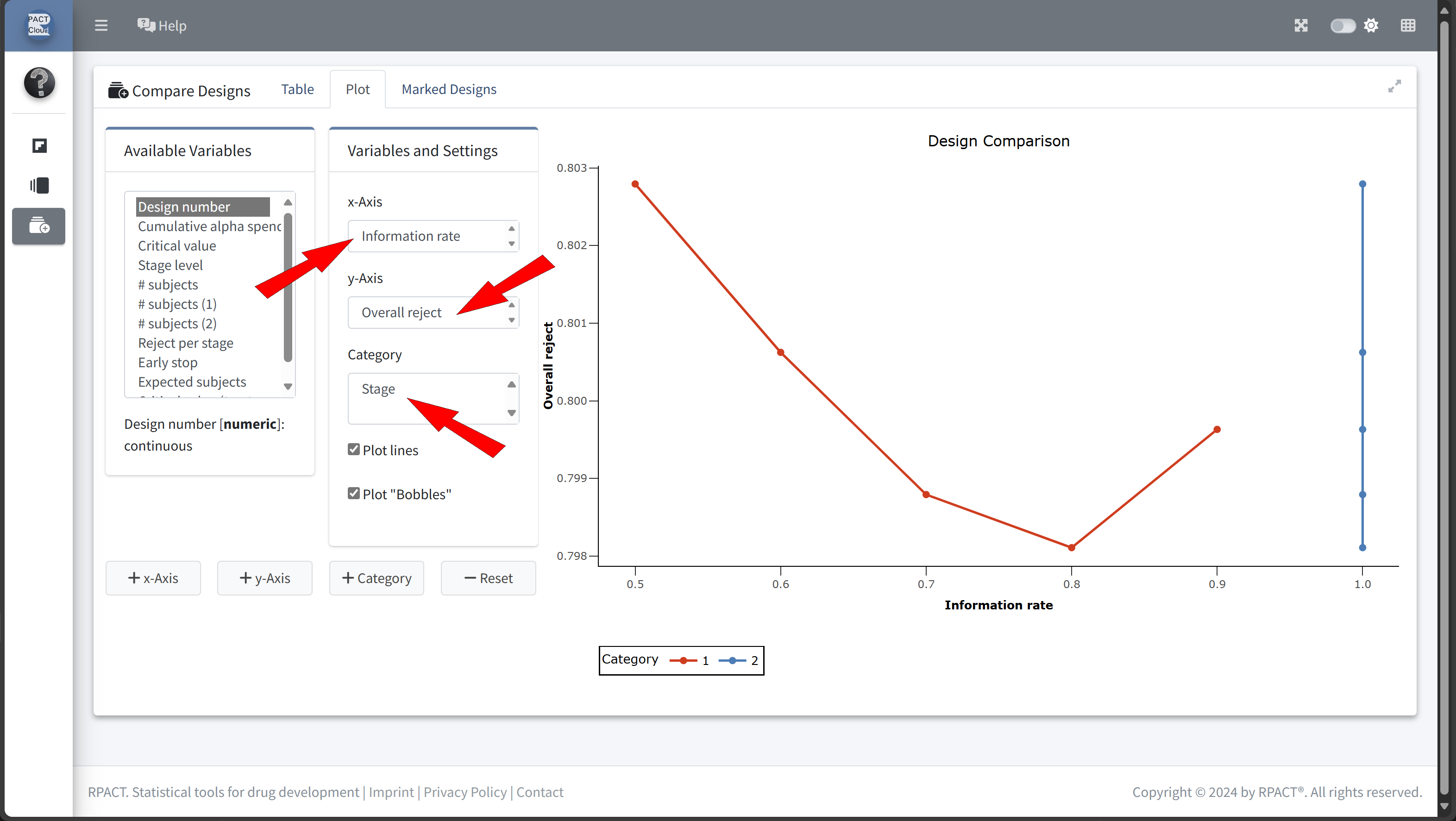Switch to the Table tab
This screenshot has height=821, width=1456.
point(297,89)
